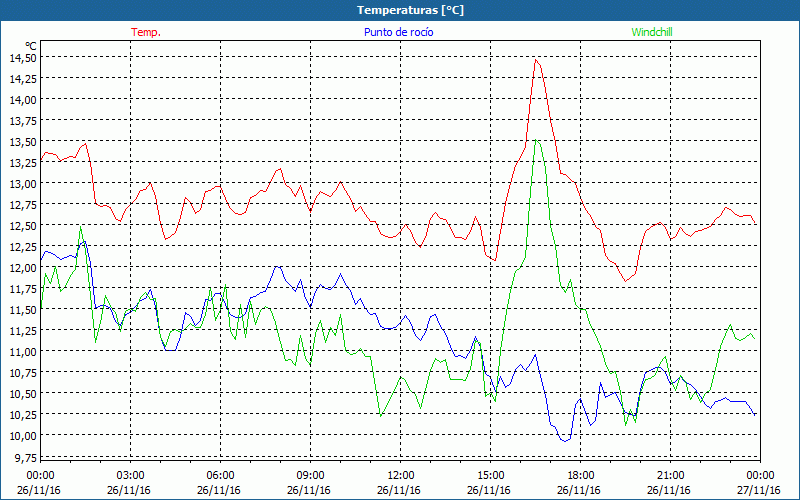The image size is (800, 500).
Task: Click the 10,25 y-axis value
Action: coord(23,414)
